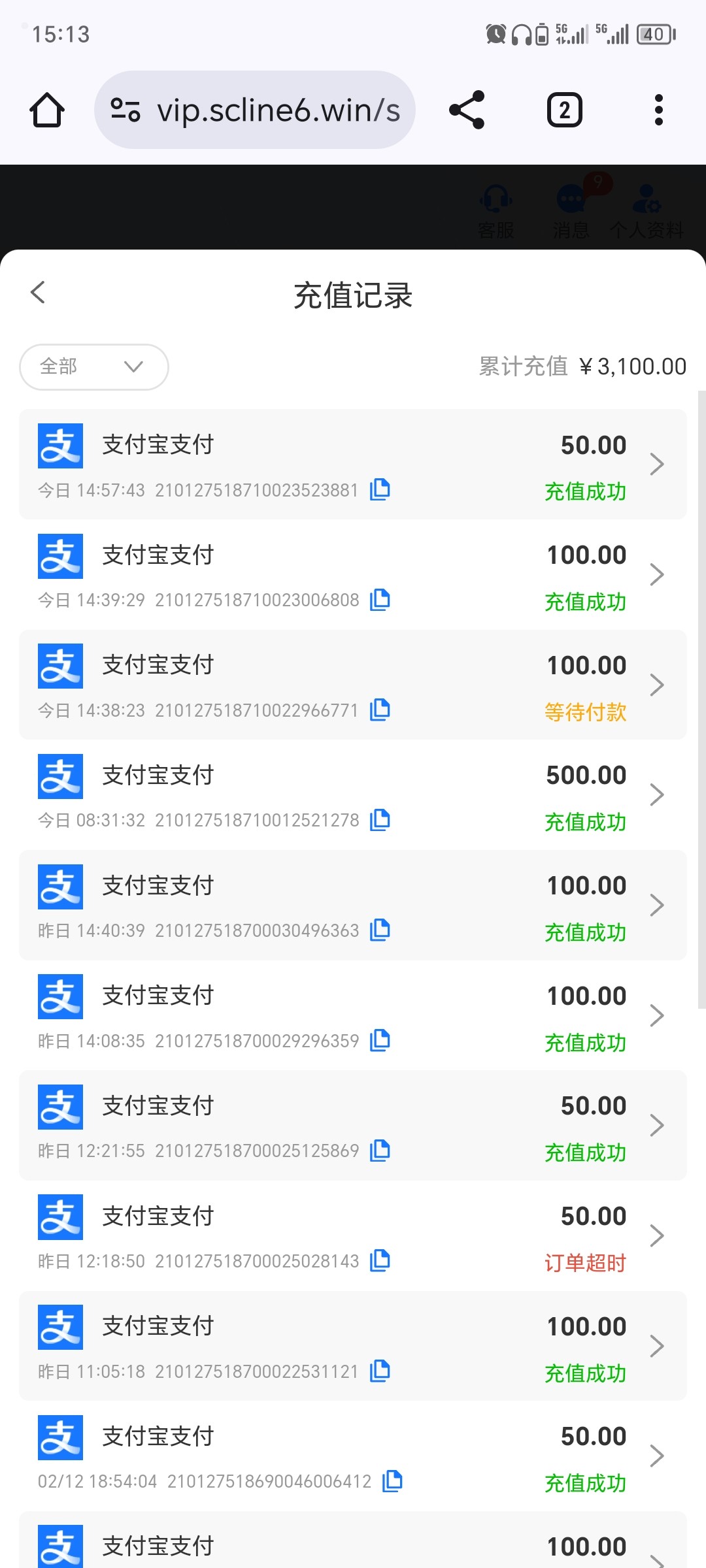Copy order number ending in 46006412

[x=392, y=1481]
